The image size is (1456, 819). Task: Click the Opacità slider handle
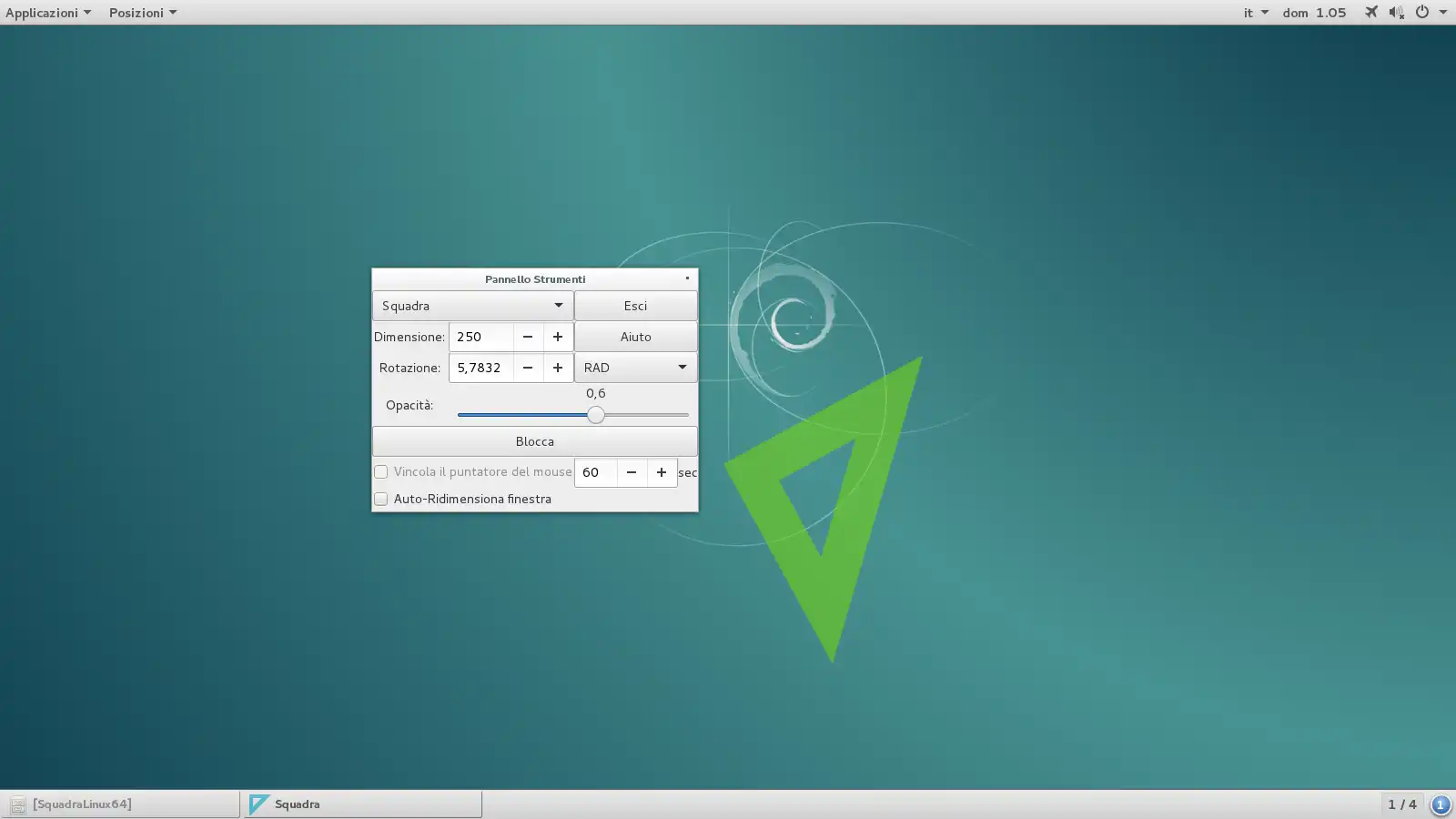click(596, 415)
